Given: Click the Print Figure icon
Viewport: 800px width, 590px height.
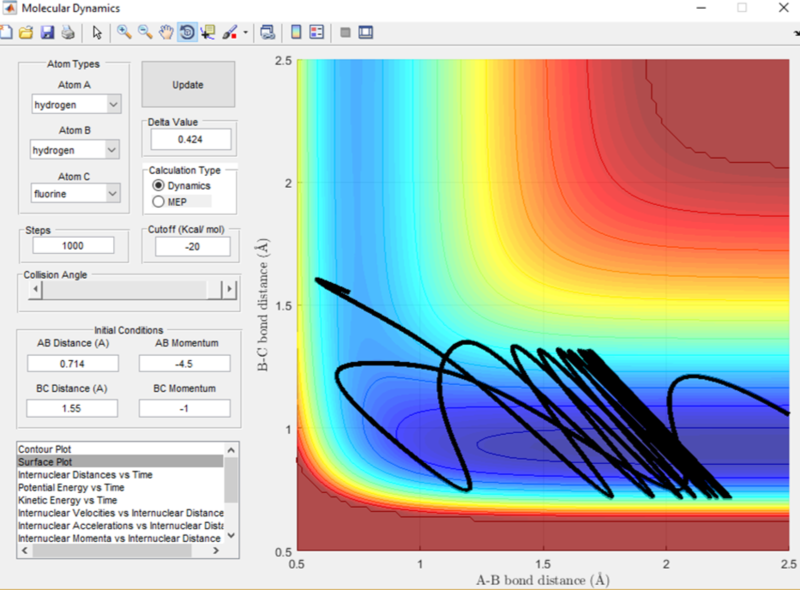Looking at the screenshot, I should click(x=67, y=32).
